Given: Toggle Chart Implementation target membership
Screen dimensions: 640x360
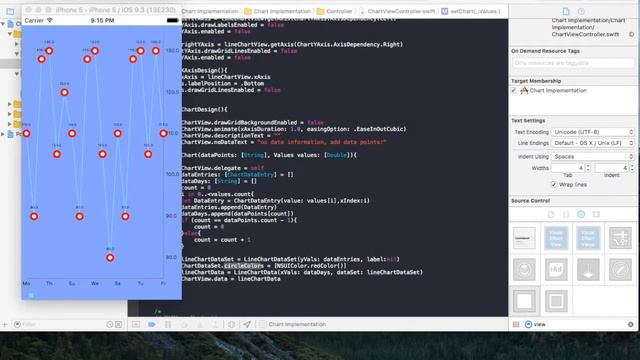Looking at the screenshot, I should pyautogui.click(x=513, y=91).
